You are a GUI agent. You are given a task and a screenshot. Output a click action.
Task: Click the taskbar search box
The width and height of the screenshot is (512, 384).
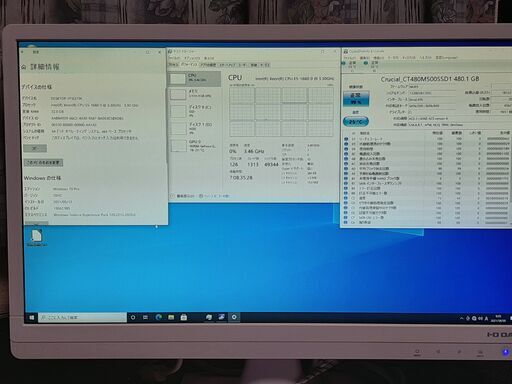[82, 318]
